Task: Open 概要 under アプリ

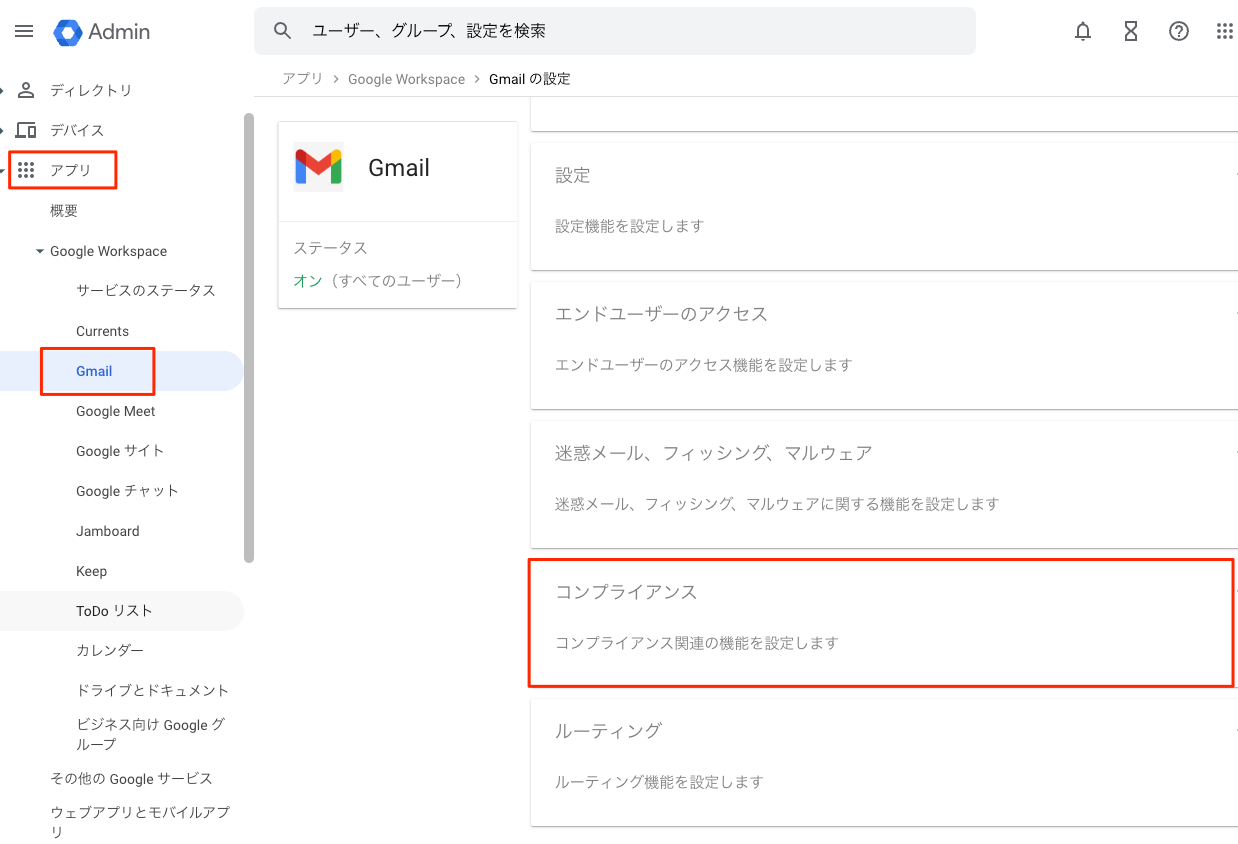Action: click(x=64, y=211)
